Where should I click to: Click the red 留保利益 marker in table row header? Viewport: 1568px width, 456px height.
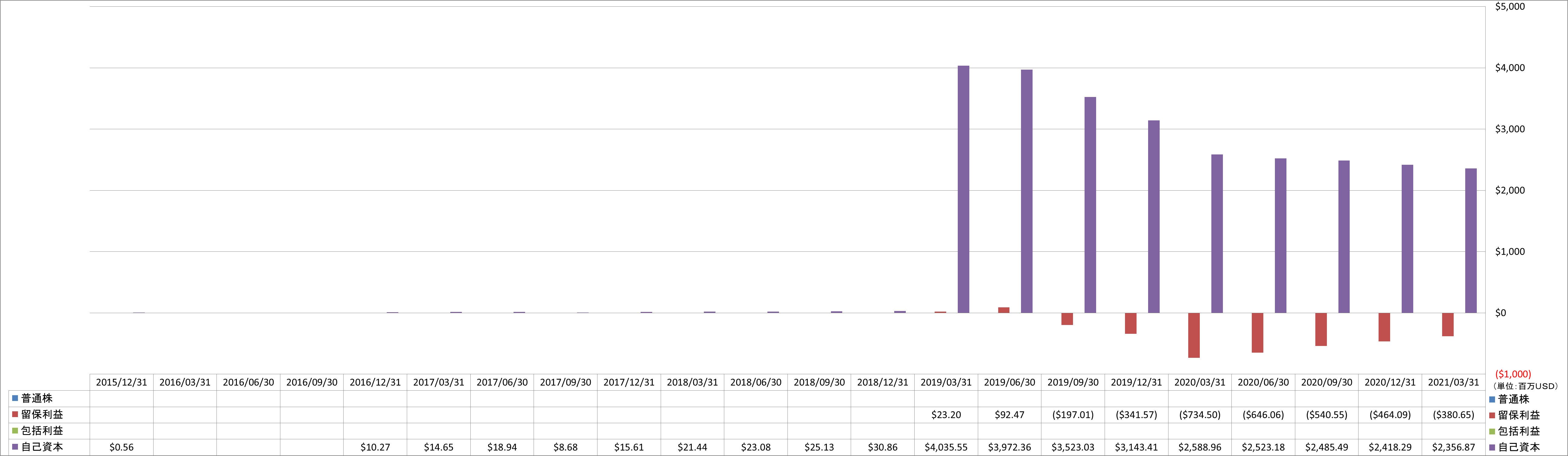15,415
